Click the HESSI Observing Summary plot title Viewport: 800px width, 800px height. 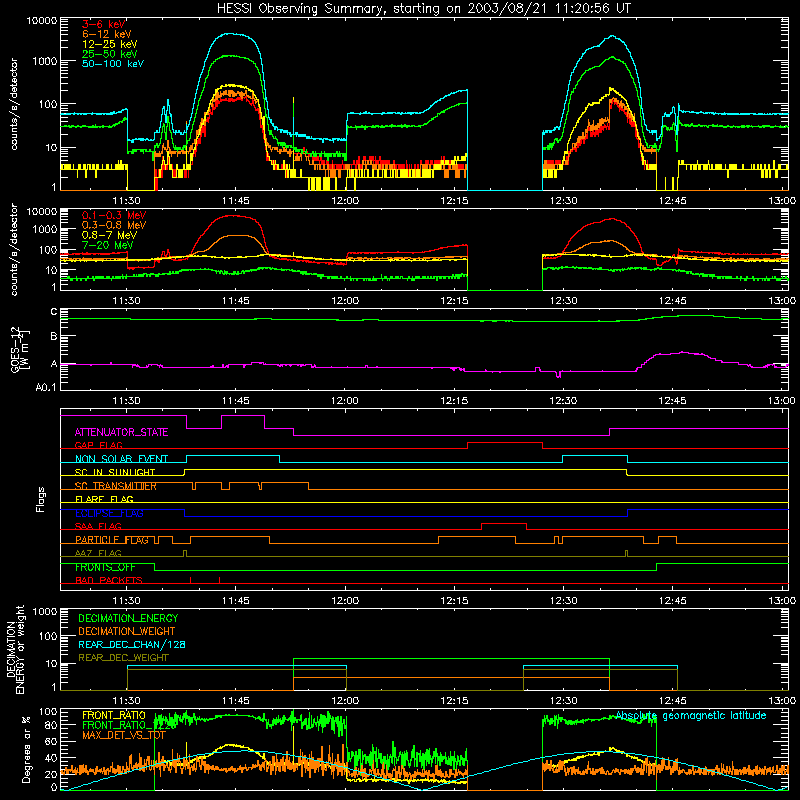(x=423, y=9)
